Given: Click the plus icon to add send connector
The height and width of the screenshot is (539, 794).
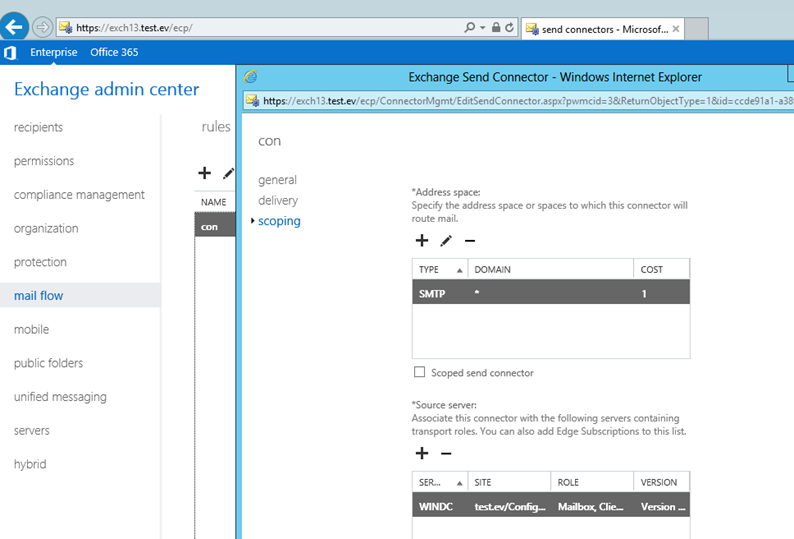Looking at the screenshot, I should [x=205, y=173].
